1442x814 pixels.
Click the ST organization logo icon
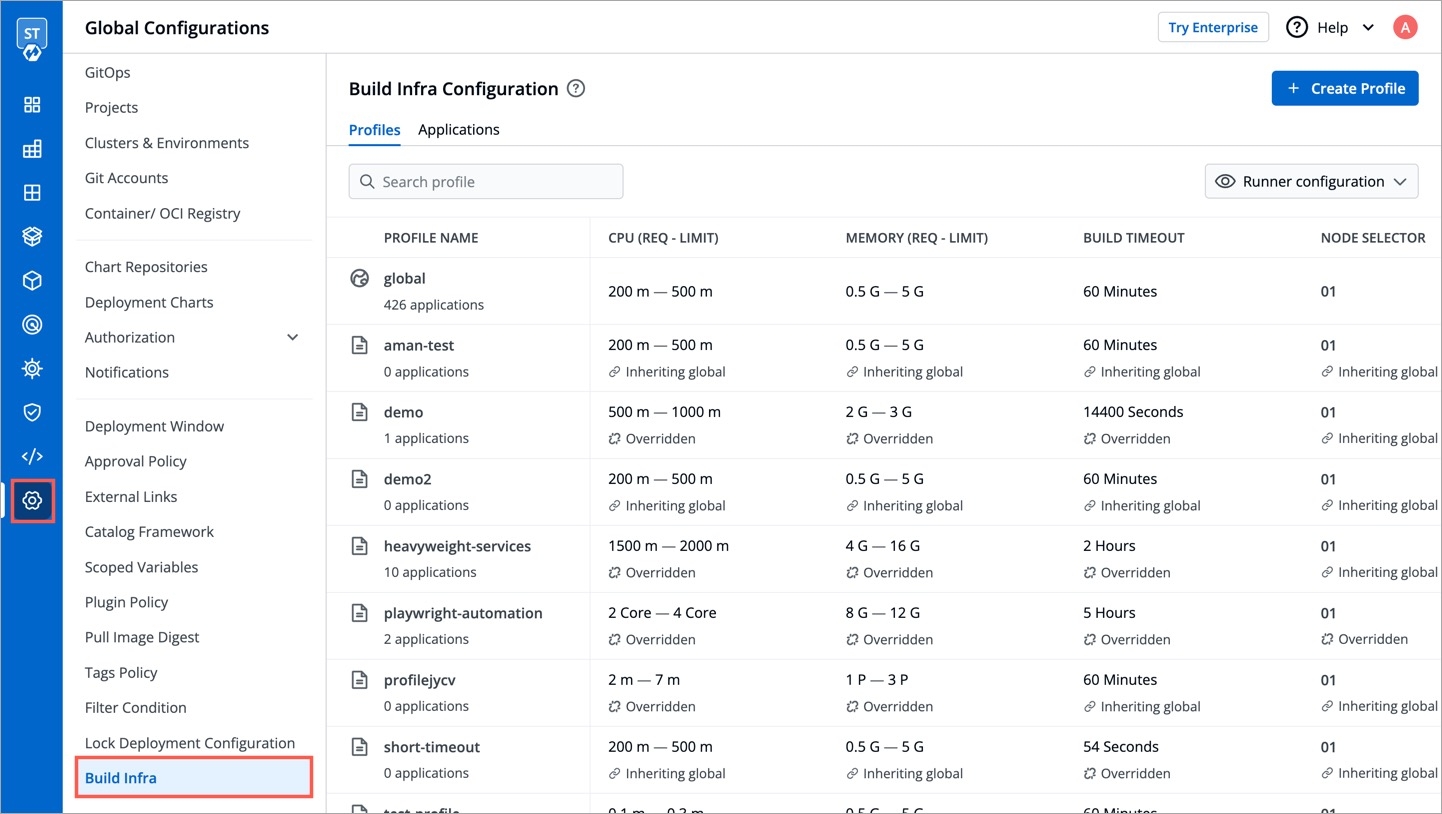pos(32,38)
